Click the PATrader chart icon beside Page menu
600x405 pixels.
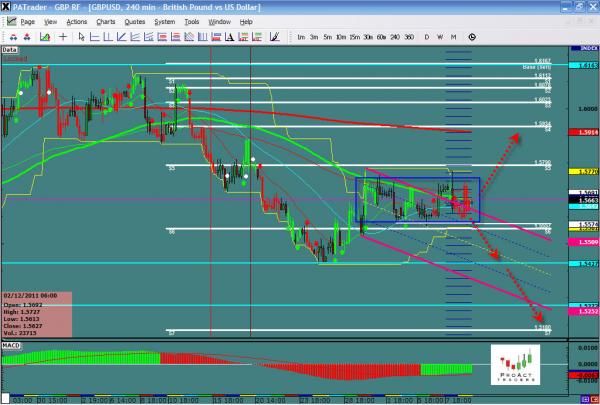(9, 21)
